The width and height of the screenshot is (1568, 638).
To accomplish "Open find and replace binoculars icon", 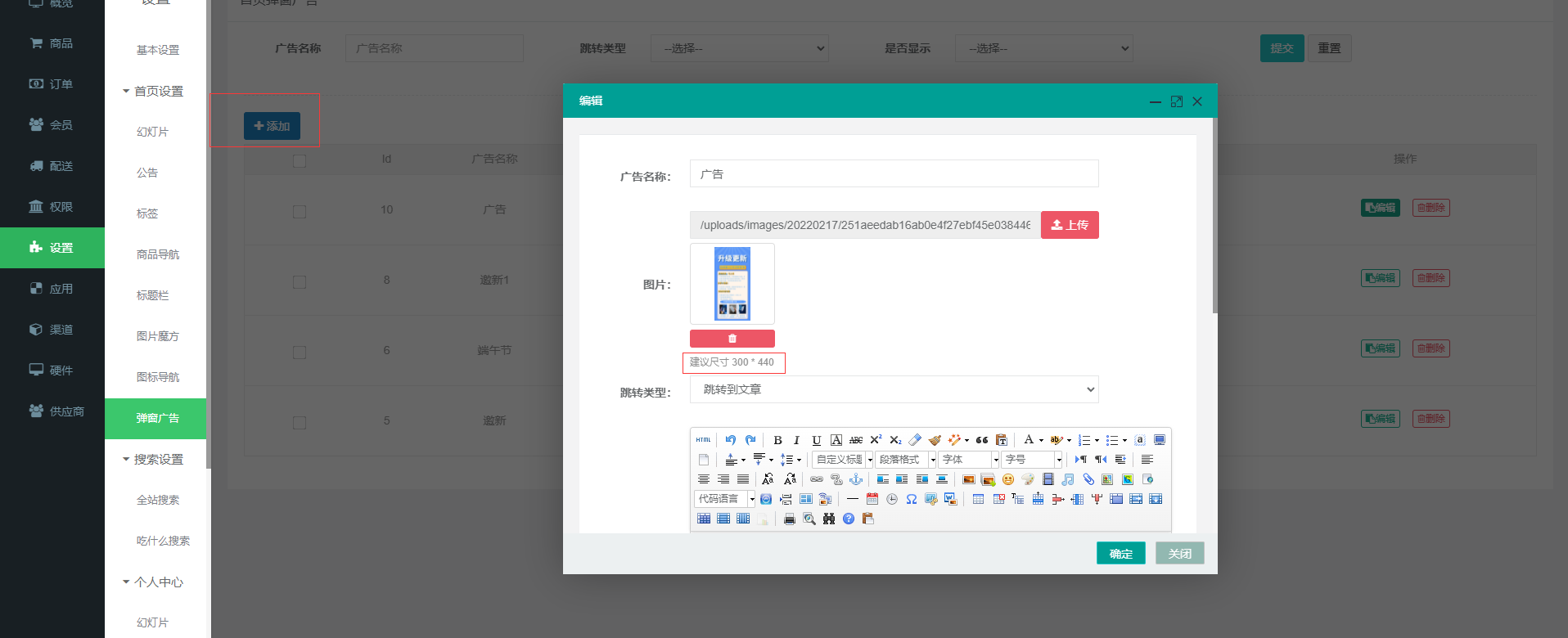I will 829,519.
